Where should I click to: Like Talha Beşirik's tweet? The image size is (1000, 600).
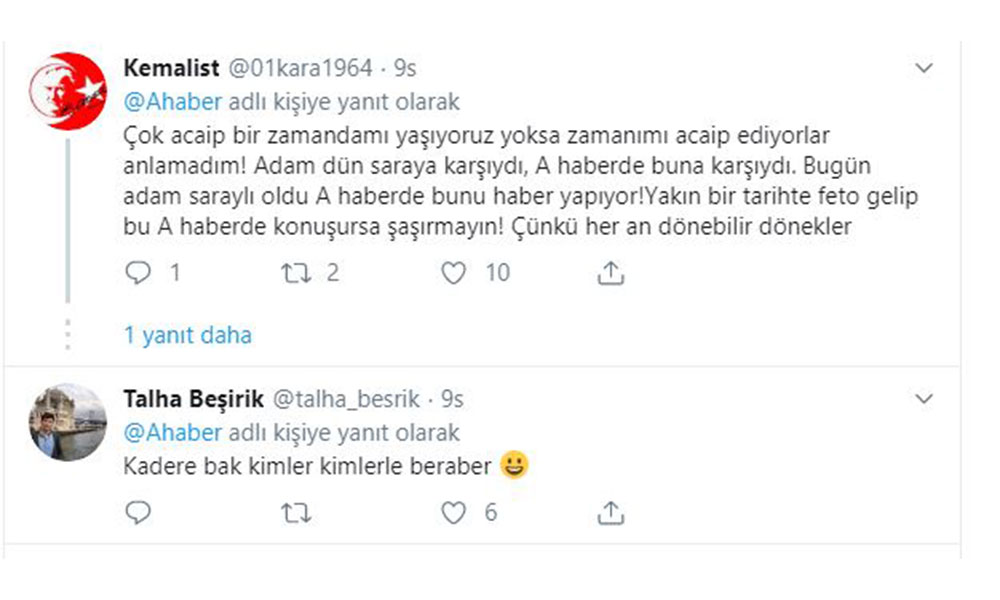pos(454,513)
